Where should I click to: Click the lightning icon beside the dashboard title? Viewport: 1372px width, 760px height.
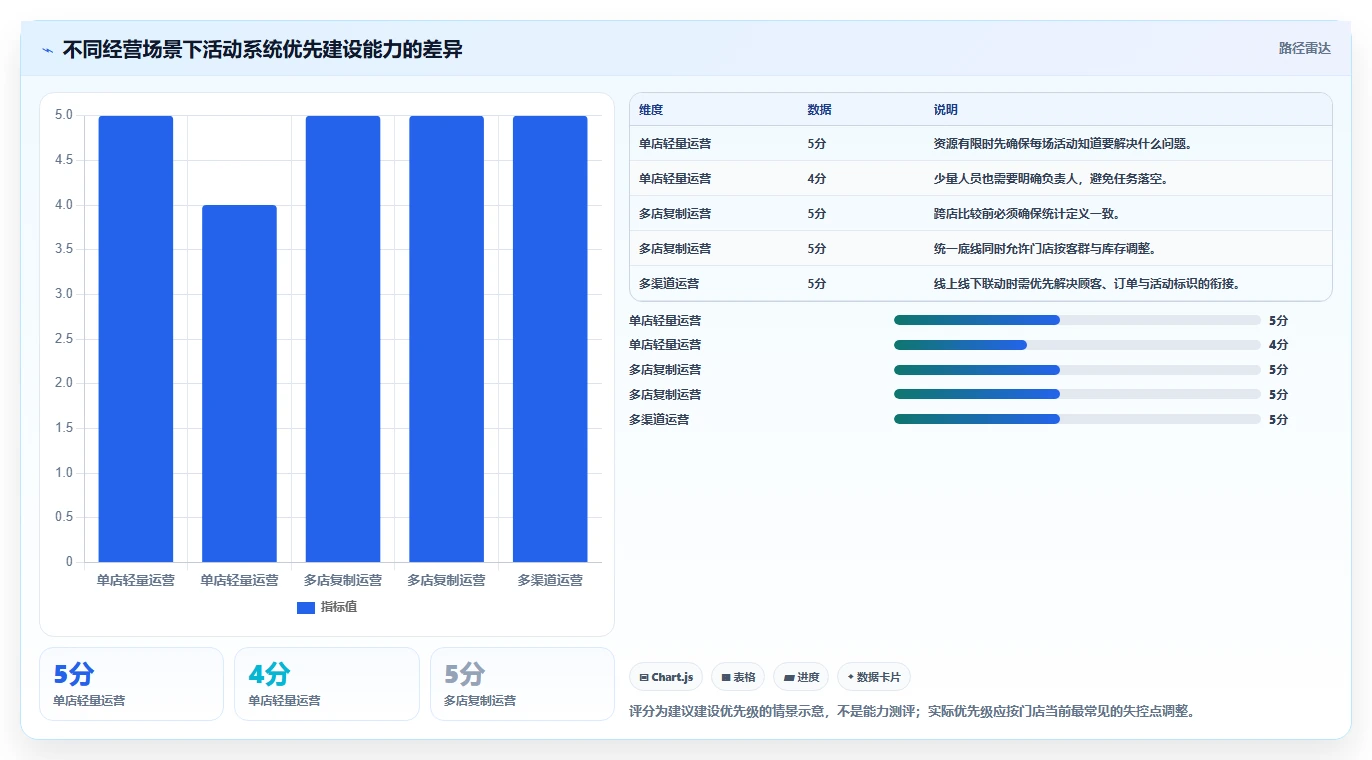tap(47, 49)
